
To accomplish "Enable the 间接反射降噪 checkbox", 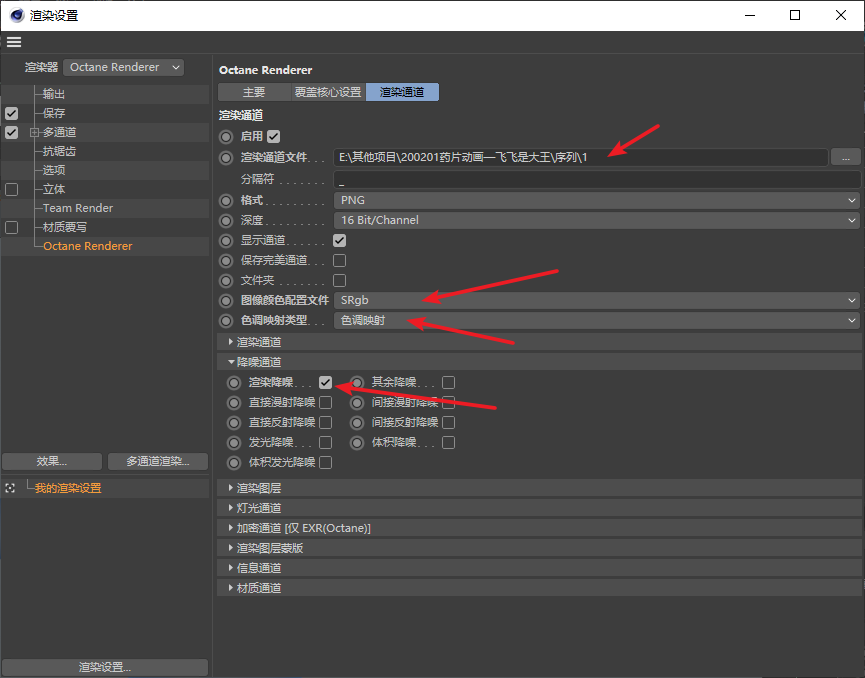I will 448,422.
